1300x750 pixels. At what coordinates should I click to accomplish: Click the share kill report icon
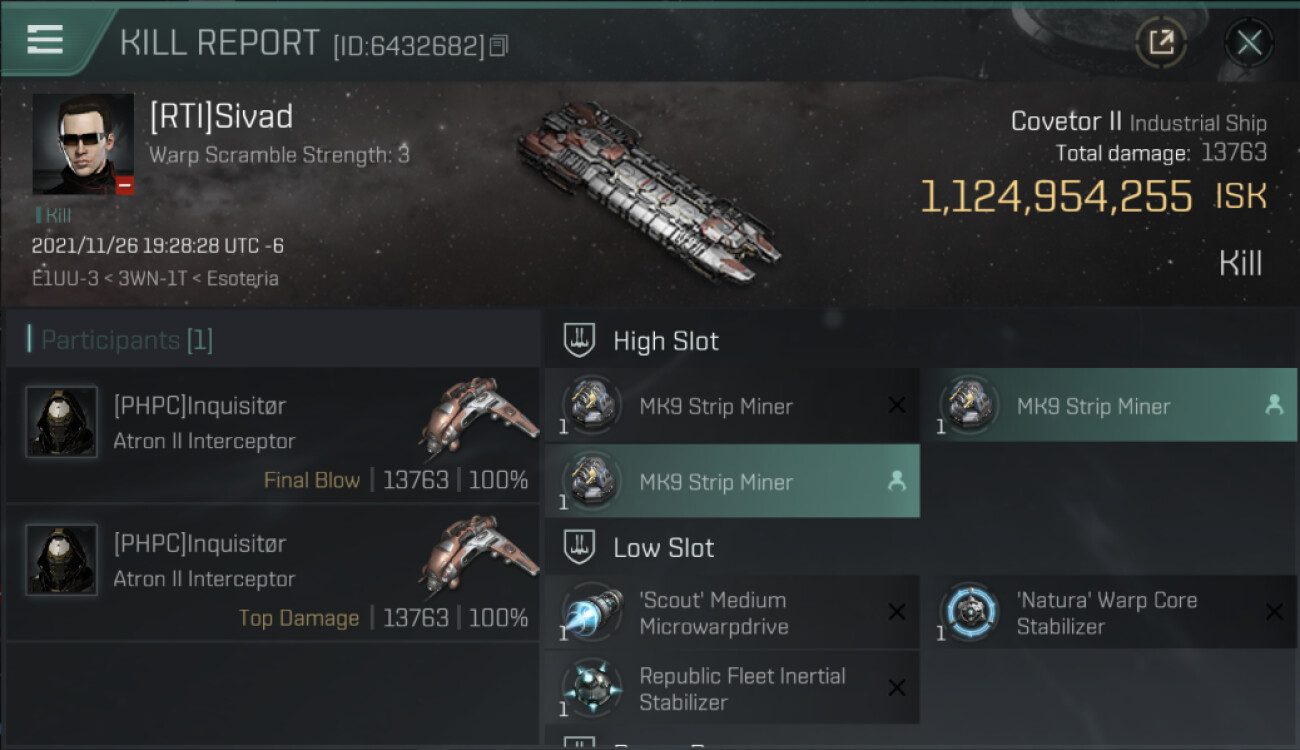point(1160,42)
